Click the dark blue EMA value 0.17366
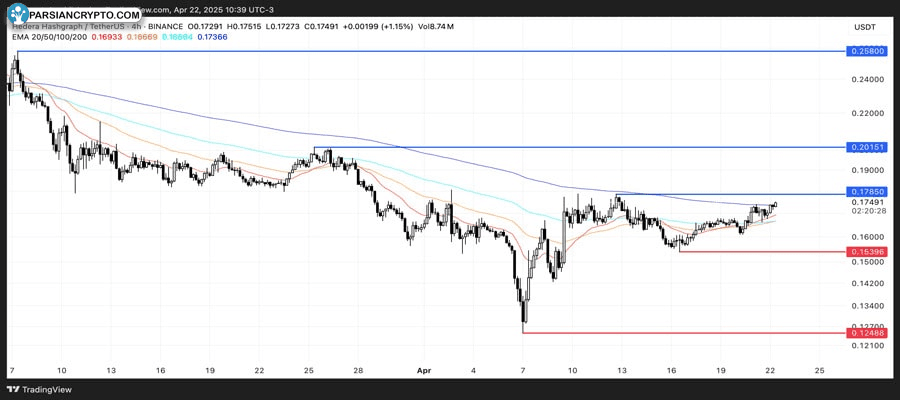Screen dimensions: 900x400 pos(212,37)
